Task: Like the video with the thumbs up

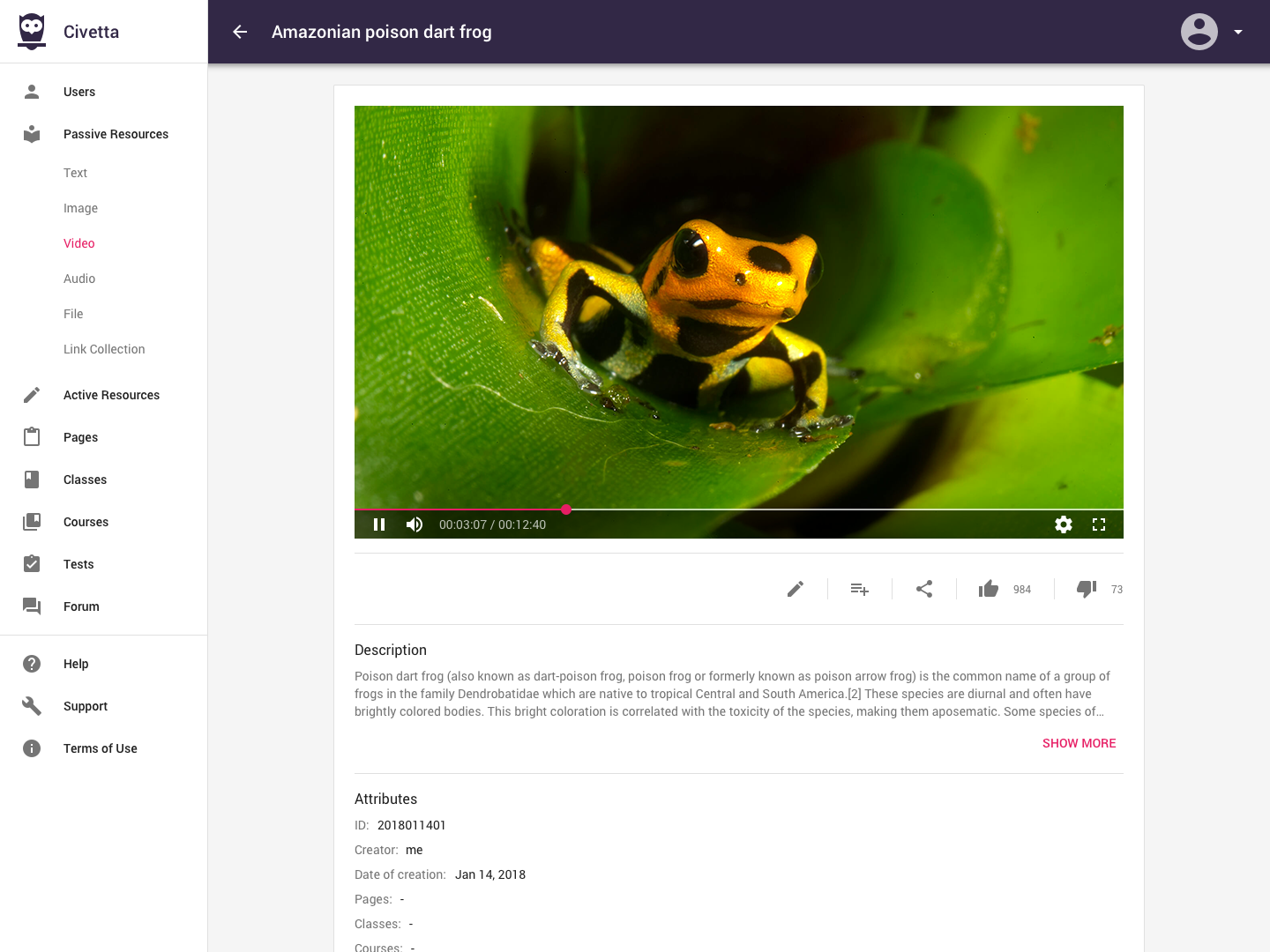Action: pyautogui.click(x=989, y=589)
